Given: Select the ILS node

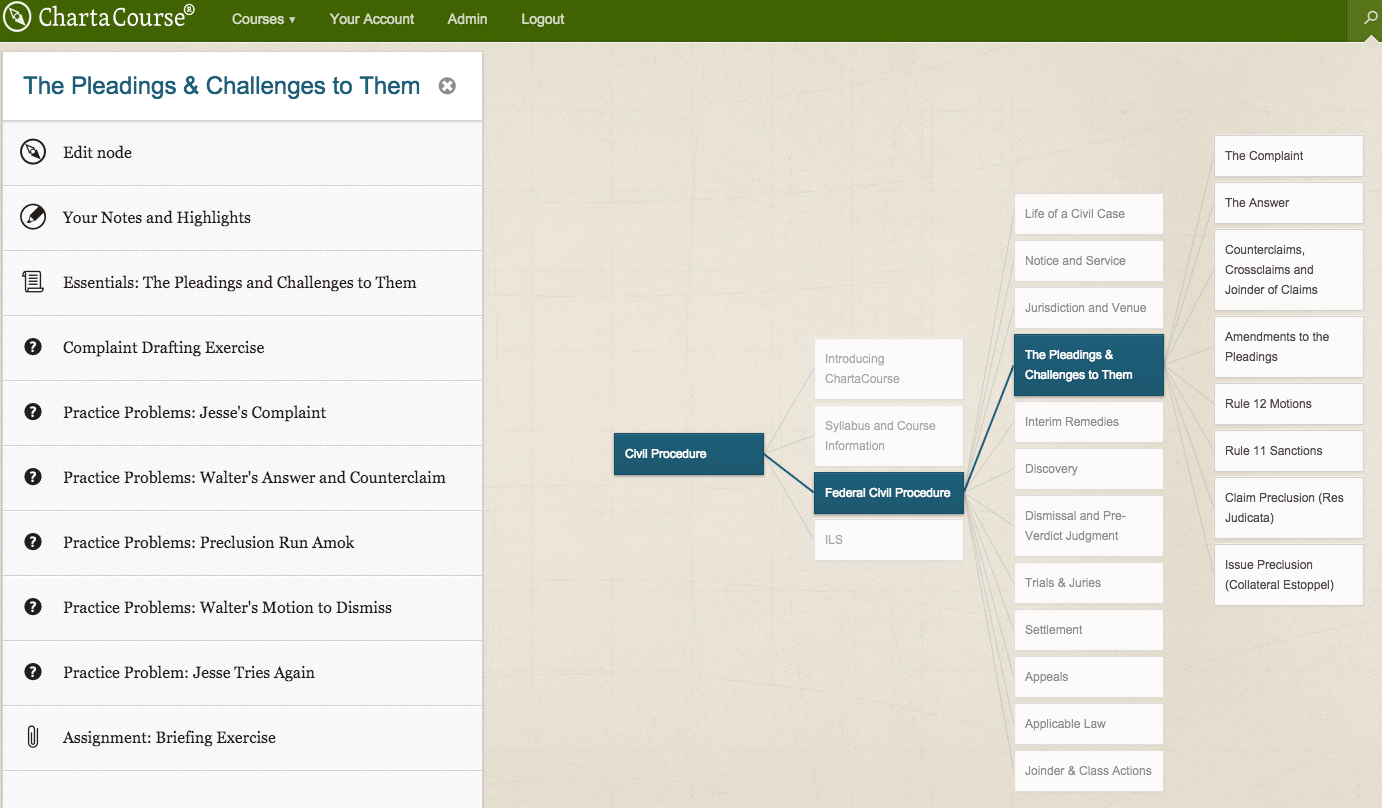Looking at the screenshot, I should coord(889,540).
